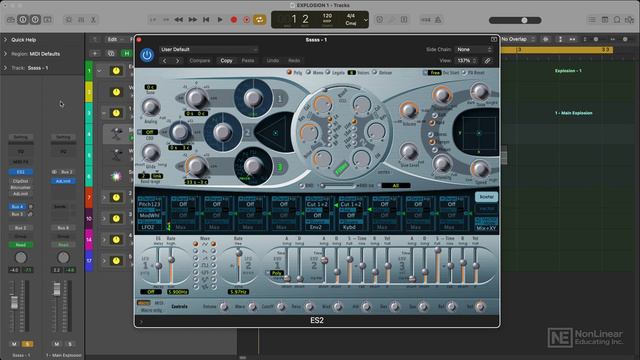This screenshot has height=360, width=640.
Task: Toggle the ES2 plugin power button
Action: [147, 55]
